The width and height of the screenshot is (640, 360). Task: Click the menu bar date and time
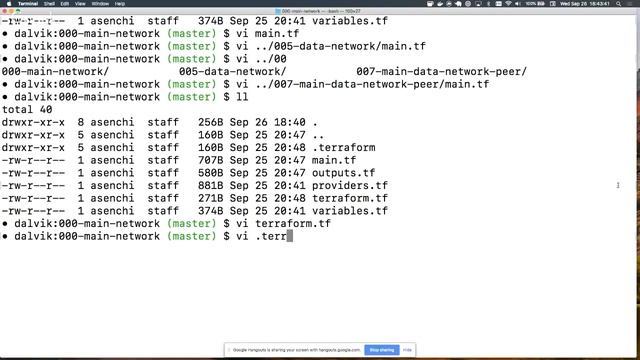tap(584, 4)
